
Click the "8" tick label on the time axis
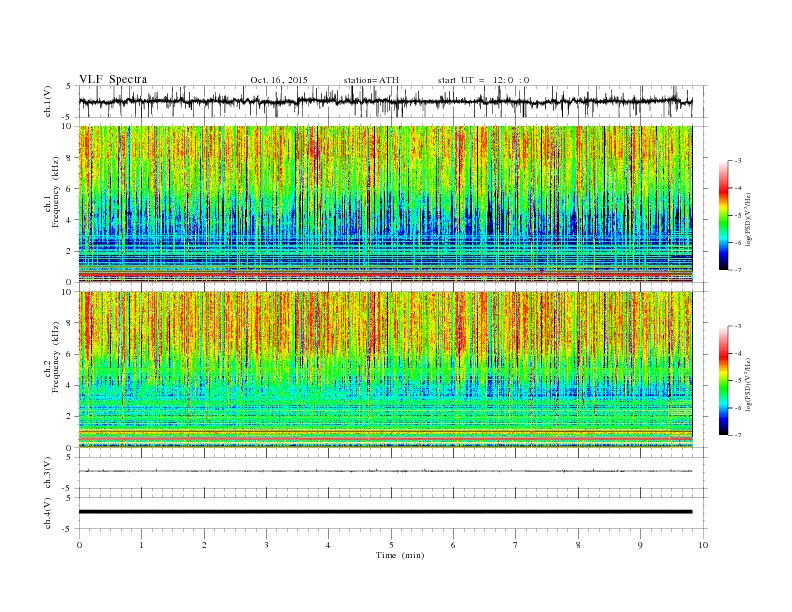click(x=578, y=545)
